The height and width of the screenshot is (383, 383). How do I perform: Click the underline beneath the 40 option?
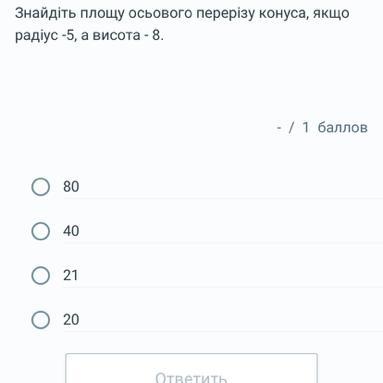223,242
